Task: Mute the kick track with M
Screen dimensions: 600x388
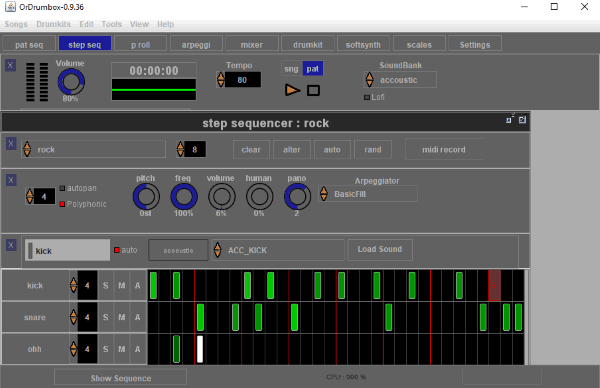Action: coord(122,285)
